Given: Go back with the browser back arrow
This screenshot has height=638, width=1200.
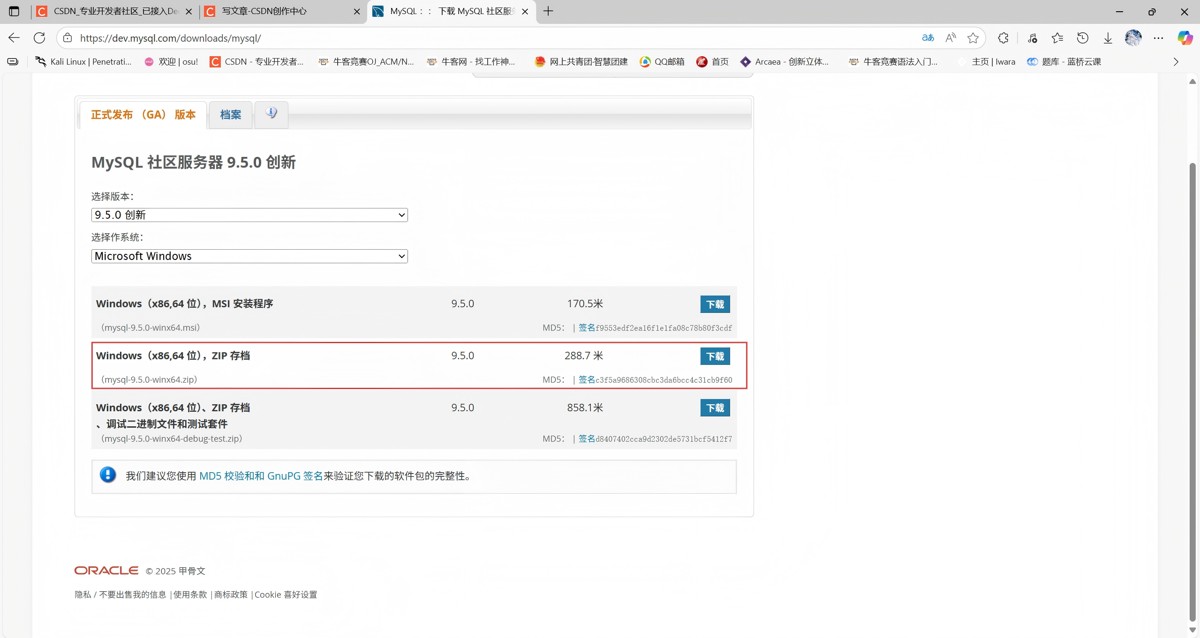Looking at the screenshot, I should [x=14, y=38].
